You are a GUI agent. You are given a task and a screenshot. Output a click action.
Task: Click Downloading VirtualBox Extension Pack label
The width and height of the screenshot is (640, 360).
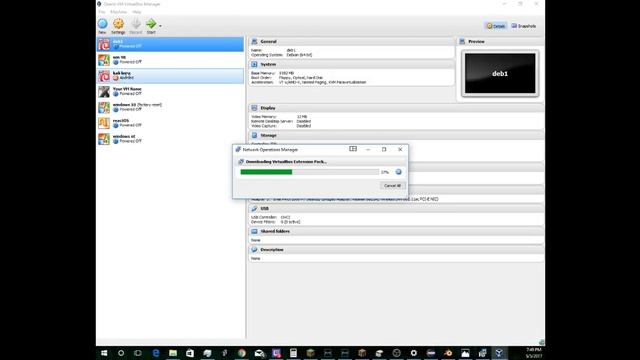286,162
